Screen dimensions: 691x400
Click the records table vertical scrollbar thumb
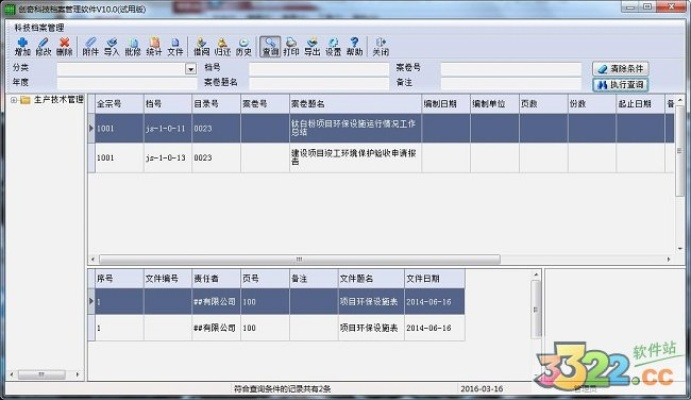click(x=679, y=151)
